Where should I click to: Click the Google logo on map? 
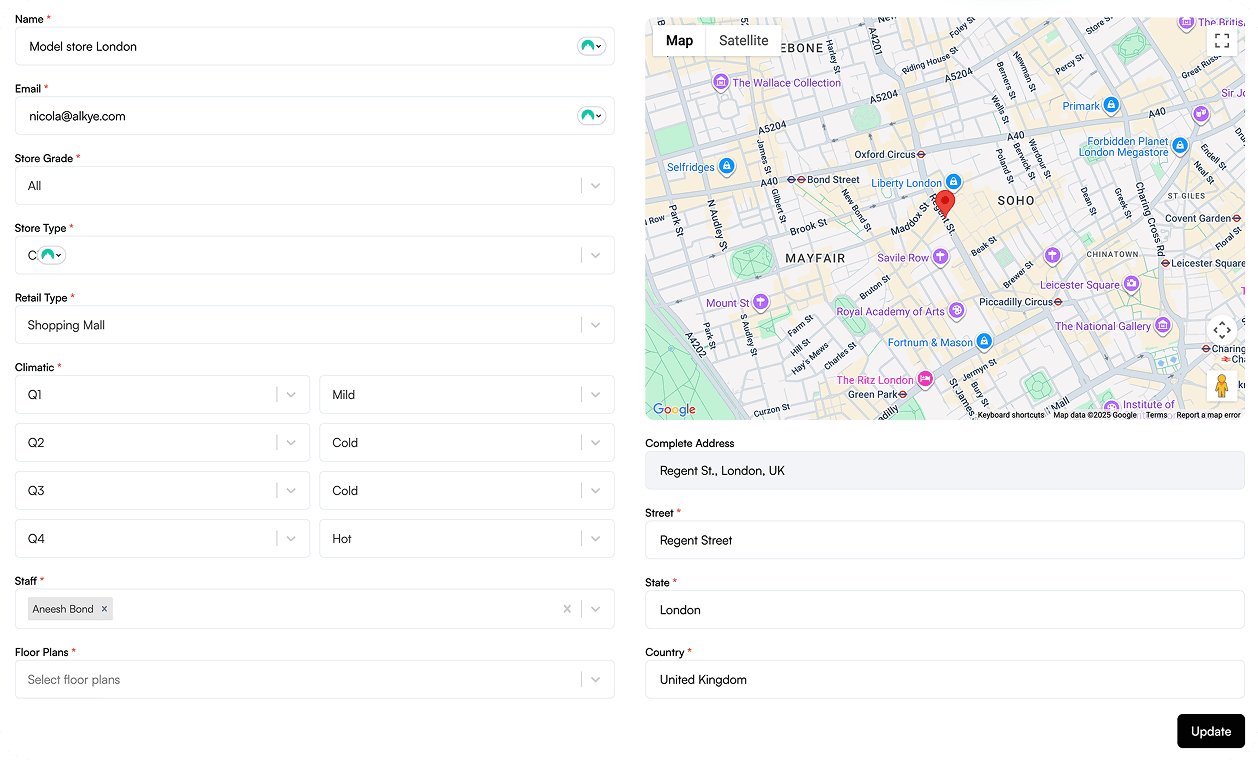pos(674,409)
